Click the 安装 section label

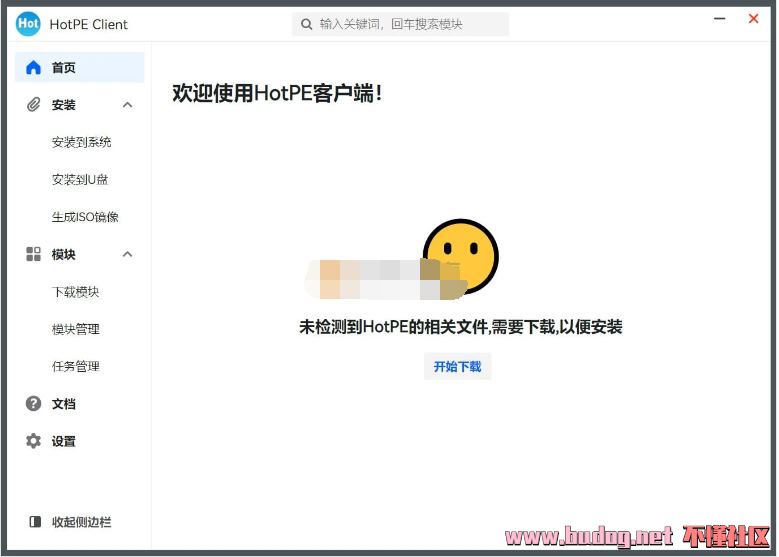64,104
